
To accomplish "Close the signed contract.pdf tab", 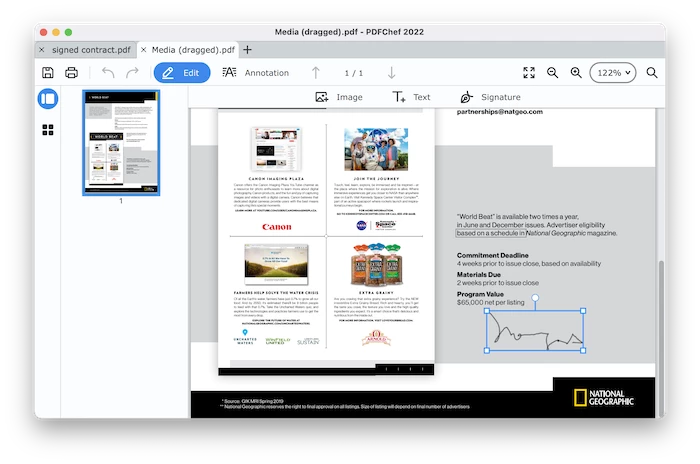I will click(x=42, y=50).
